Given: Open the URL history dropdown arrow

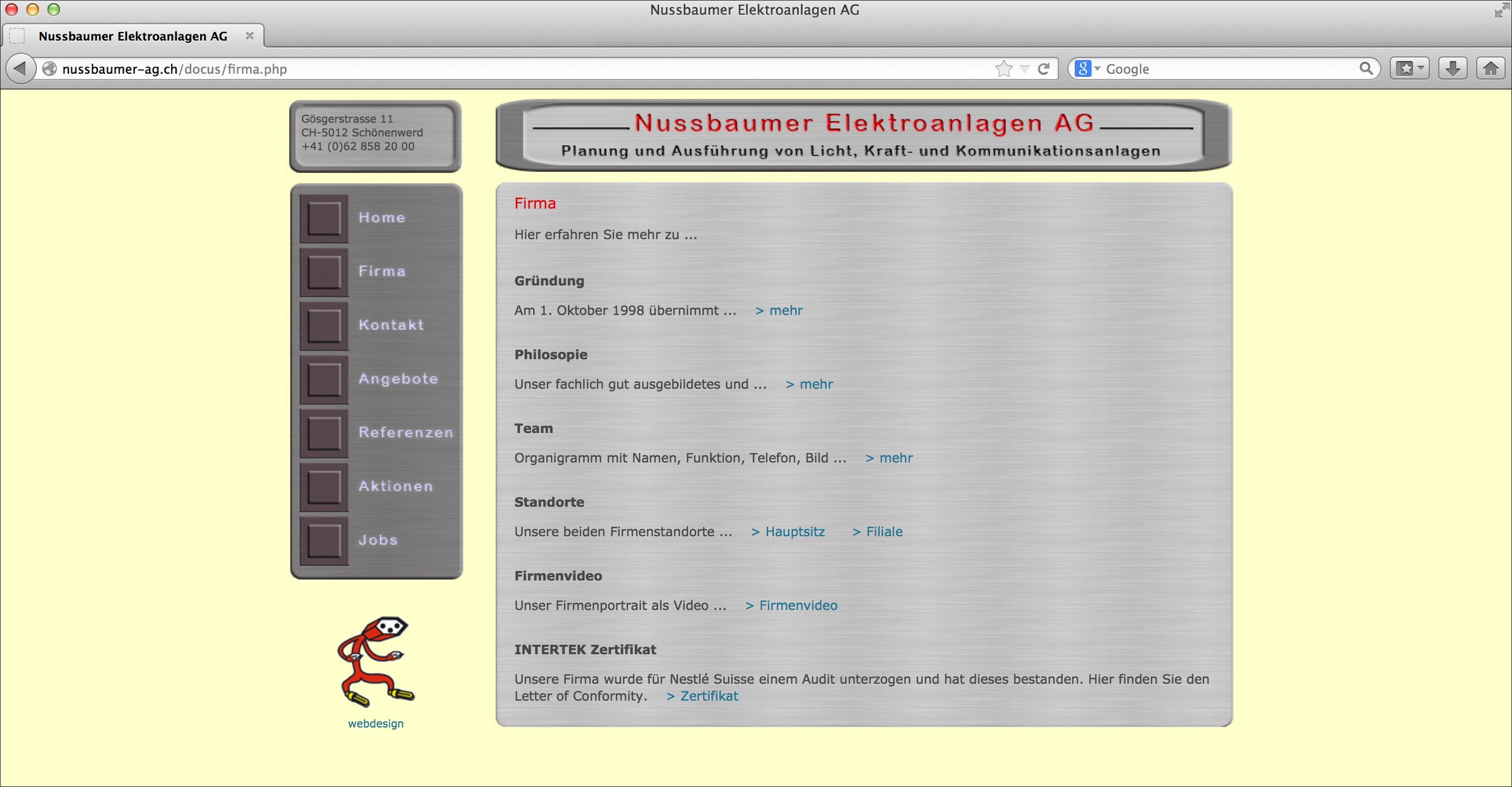Looking at the screenshot, I should point(1025,69).
